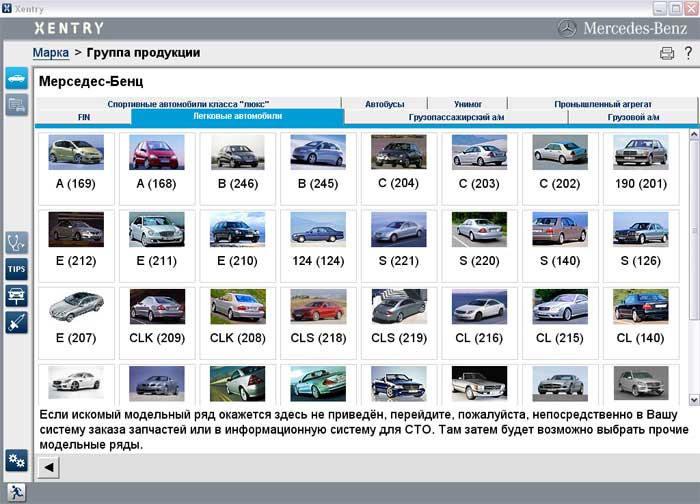This screenshot has width=700, height=504.
Task: Open the Грузопассажирский а/м tab
Action: pyautogui.click(x=455, y=117)
